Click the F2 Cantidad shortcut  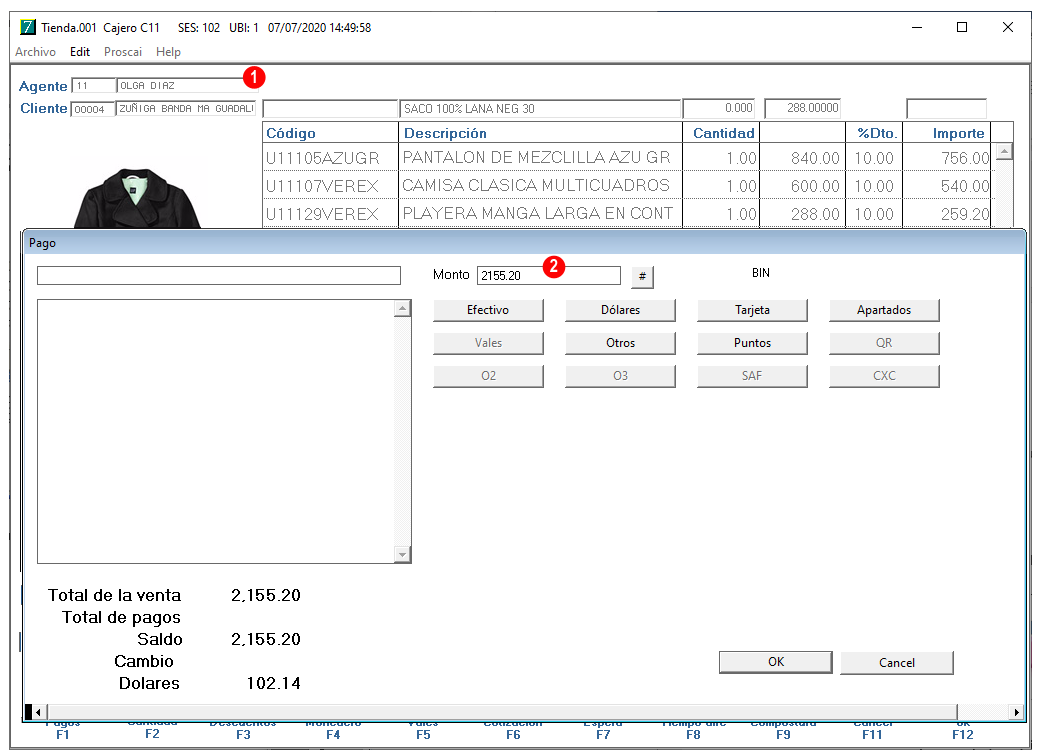tap(152, 730)
